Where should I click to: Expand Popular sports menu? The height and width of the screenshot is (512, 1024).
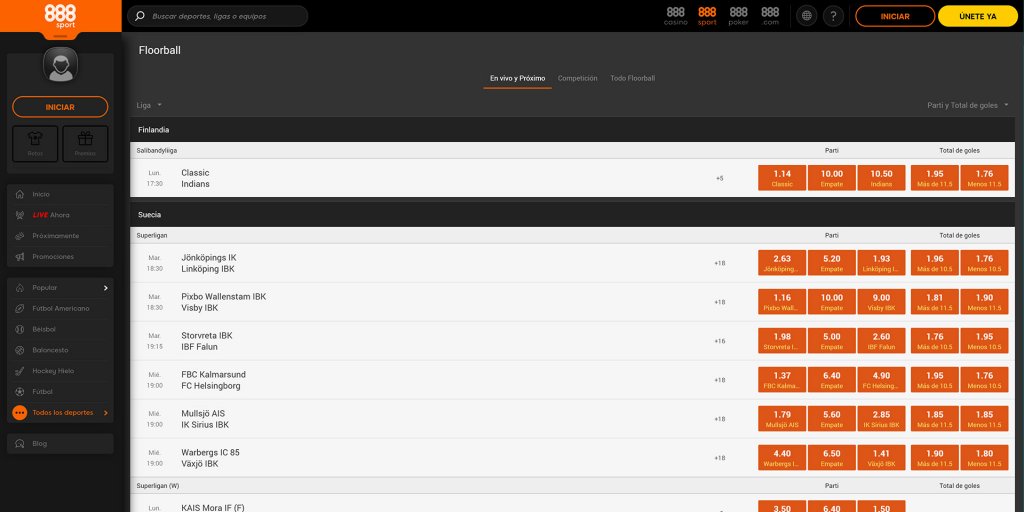(60, 287)
